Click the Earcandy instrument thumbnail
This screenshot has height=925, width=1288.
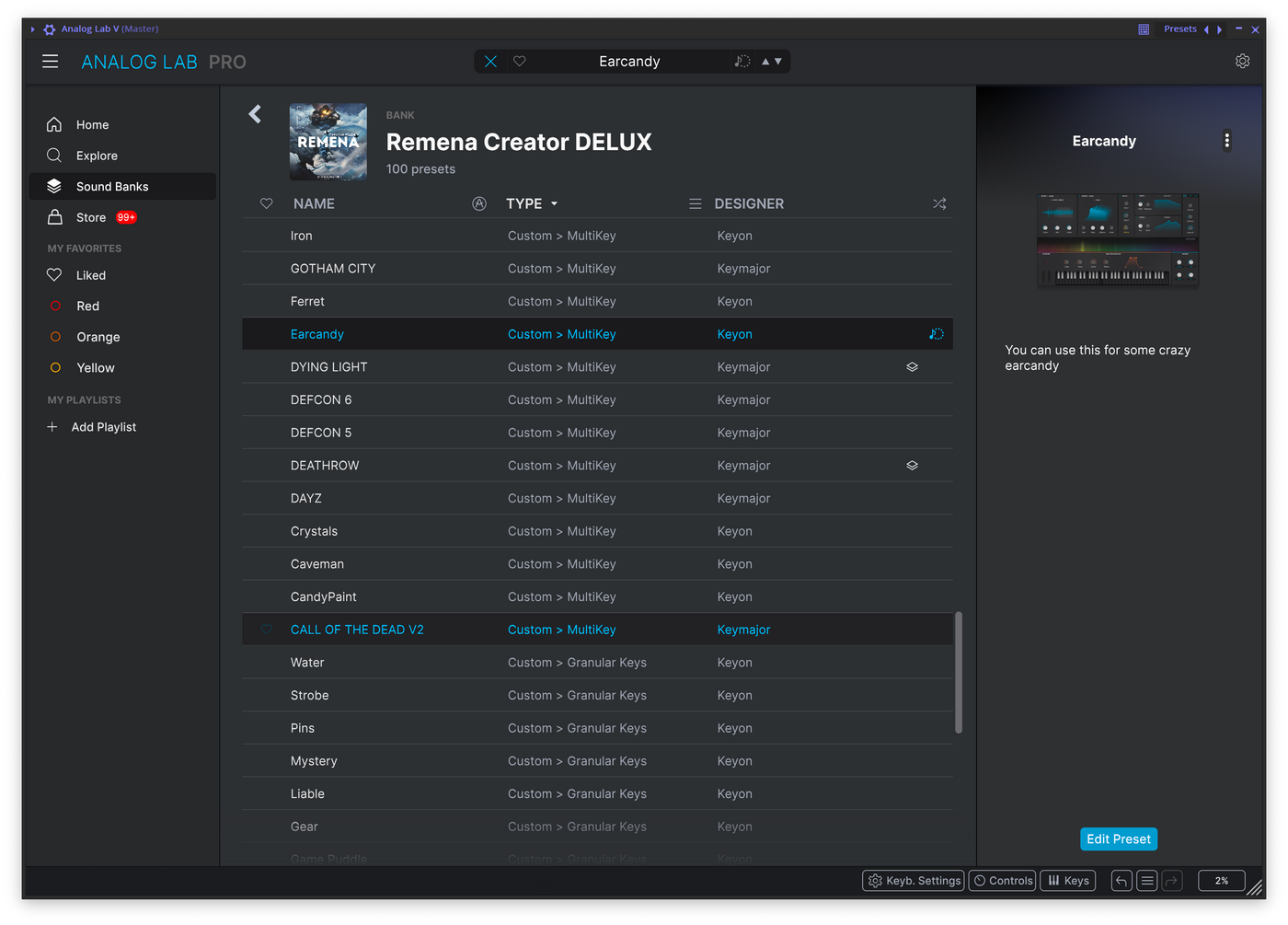click(1118, 239)
